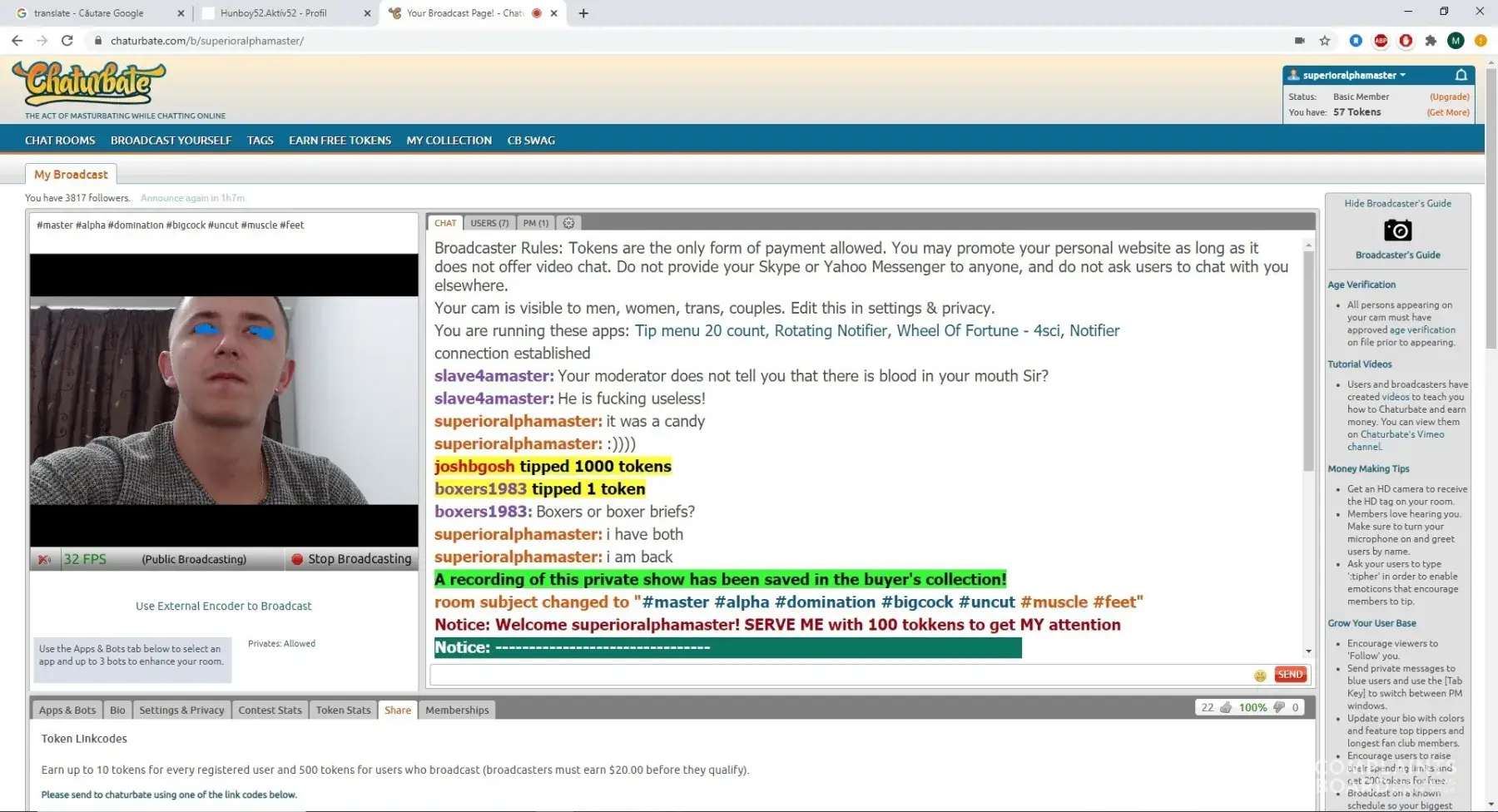This screenshot has width=1498, height=812.
Task: Switch to the Bio tab
Action: pyautogui.click(x=117, y=710)
